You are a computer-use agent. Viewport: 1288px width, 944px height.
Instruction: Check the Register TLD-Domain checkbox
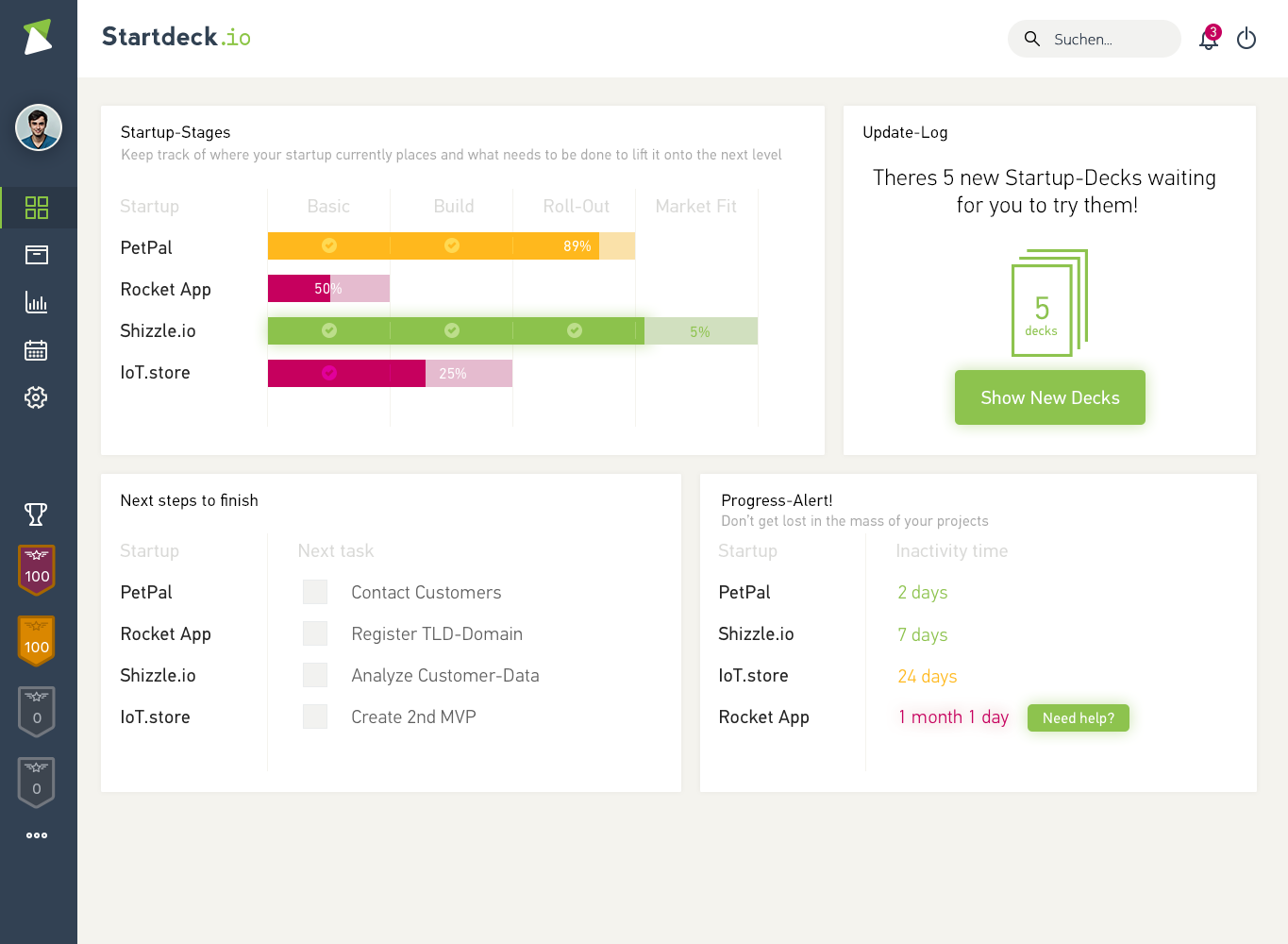pos(315,633)
